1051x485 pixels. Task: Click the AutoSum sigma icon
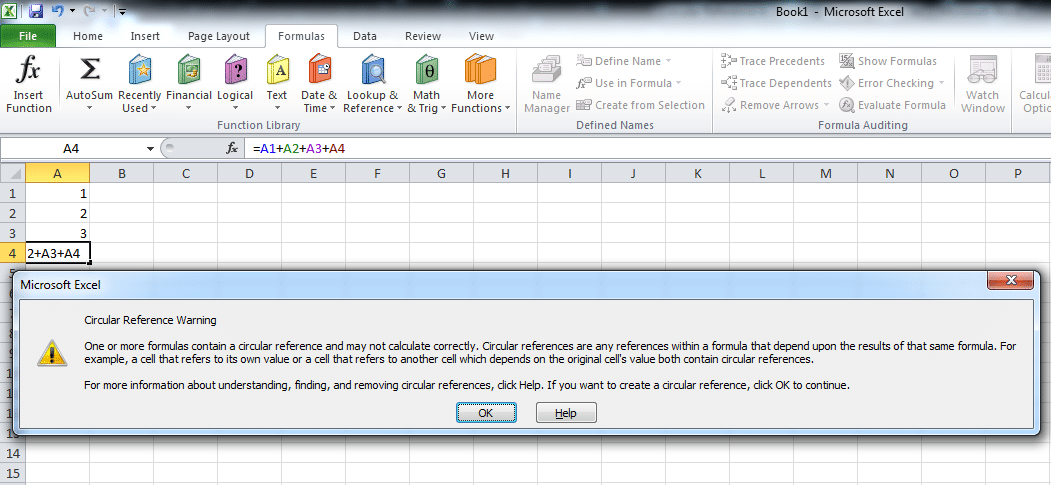point(89,70)
